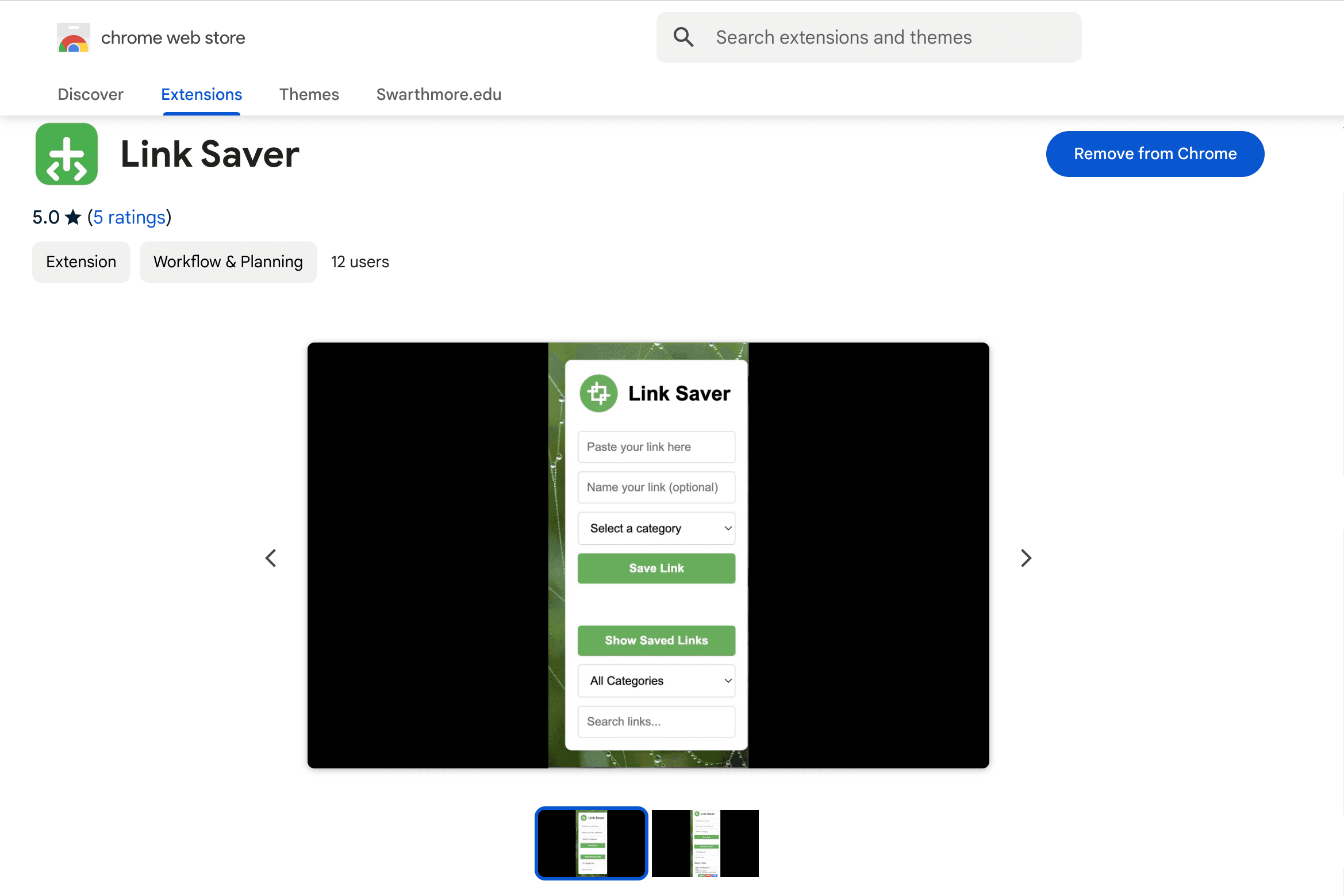The height and width of the screenshot is (896, 1344).
Task: Click the rating star icon
Action: [73, 217]
